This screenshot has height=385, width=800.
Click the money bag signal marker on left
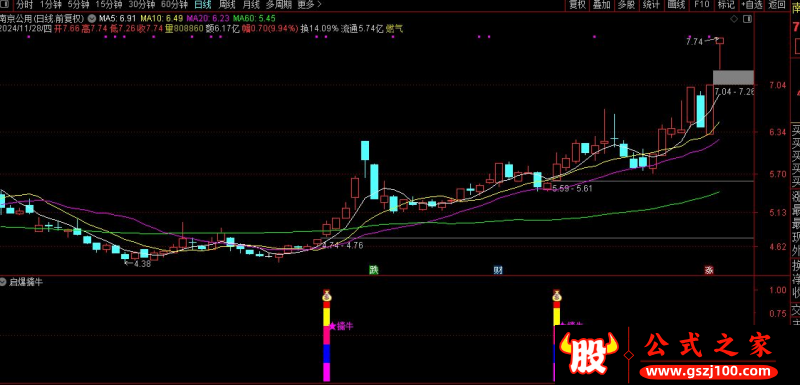327,296
